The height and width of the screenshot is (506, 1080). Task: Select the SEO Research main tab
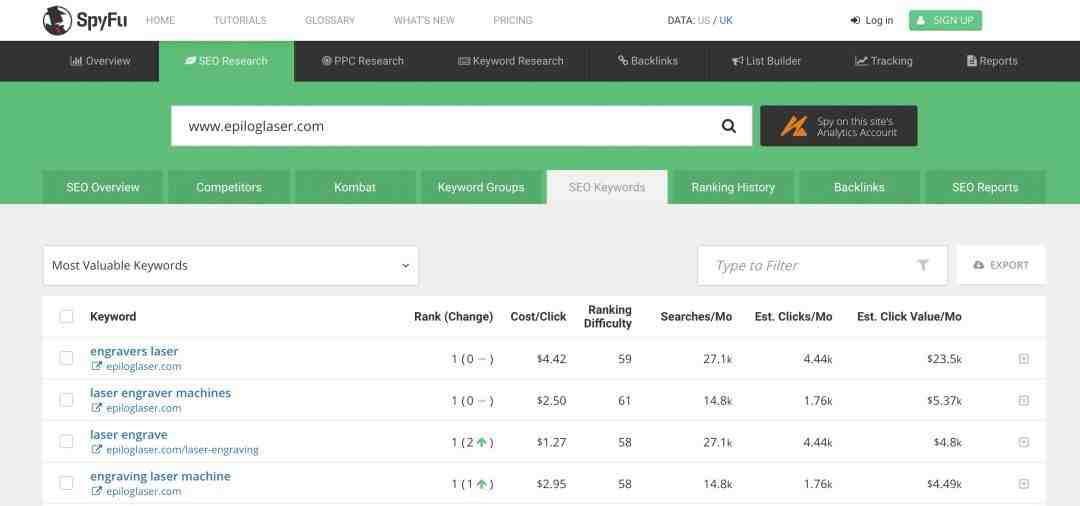(226, 61)
